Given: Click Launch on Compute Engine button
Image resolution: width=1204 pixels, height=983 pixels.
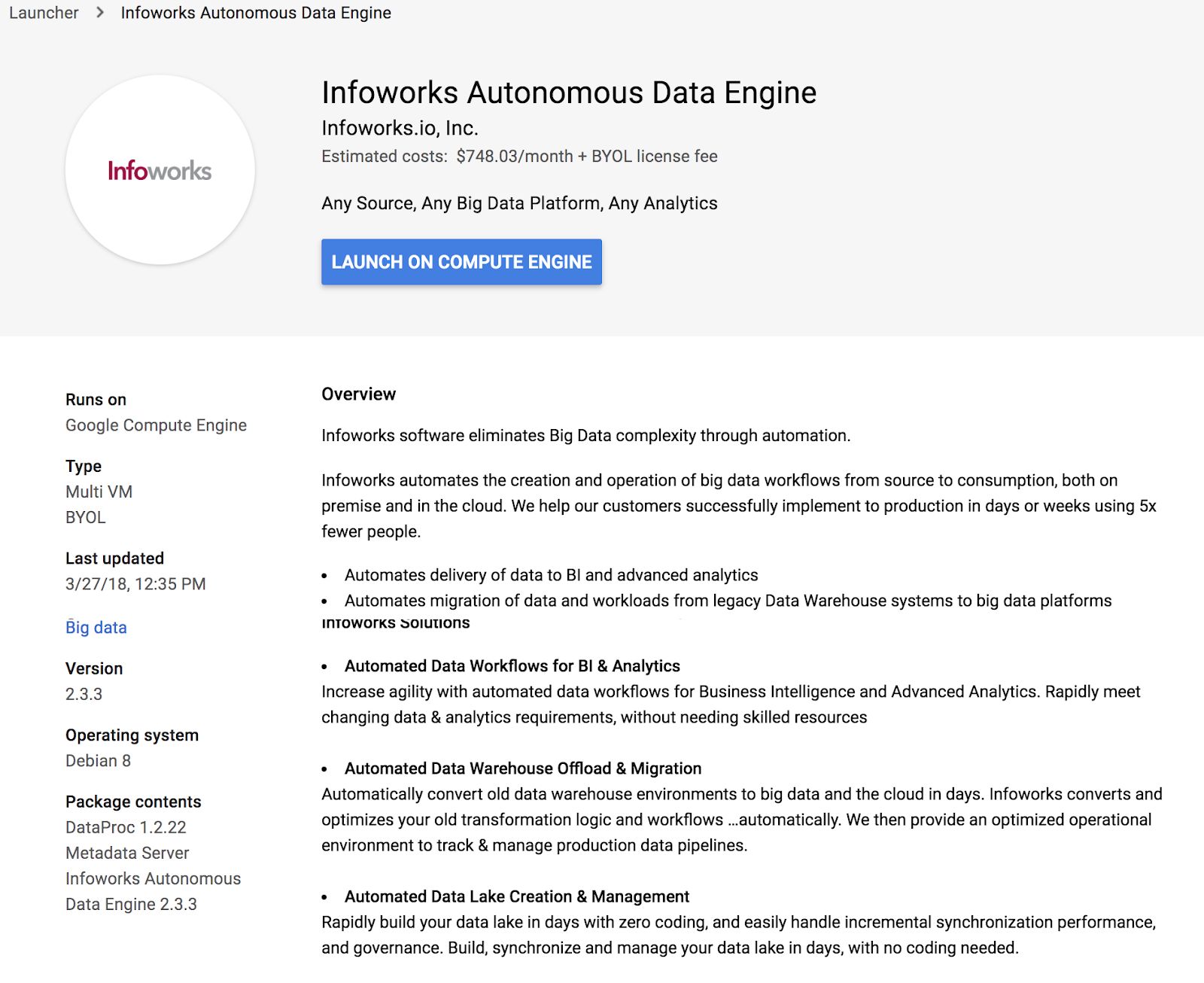Looking at the screenshot, I should (461, 262).
